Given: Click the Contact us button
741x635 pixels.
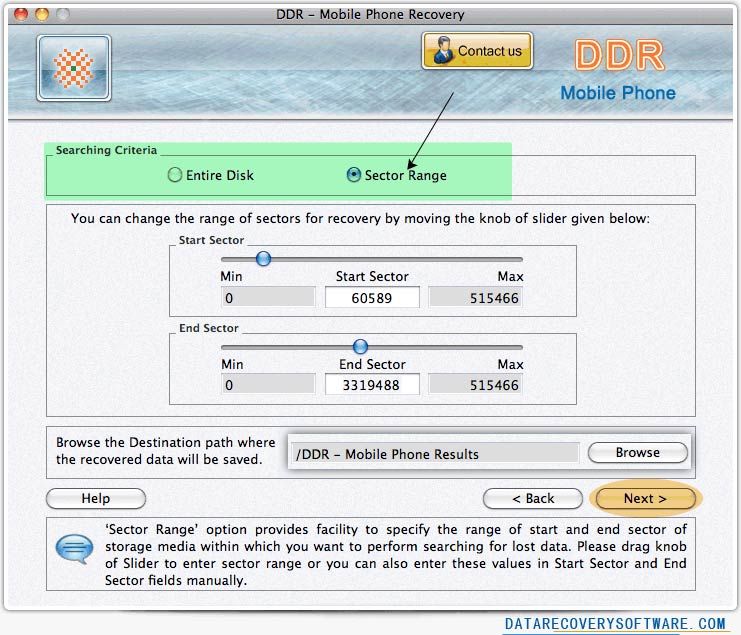Looking at the screenshot, I should pos(477,51).
